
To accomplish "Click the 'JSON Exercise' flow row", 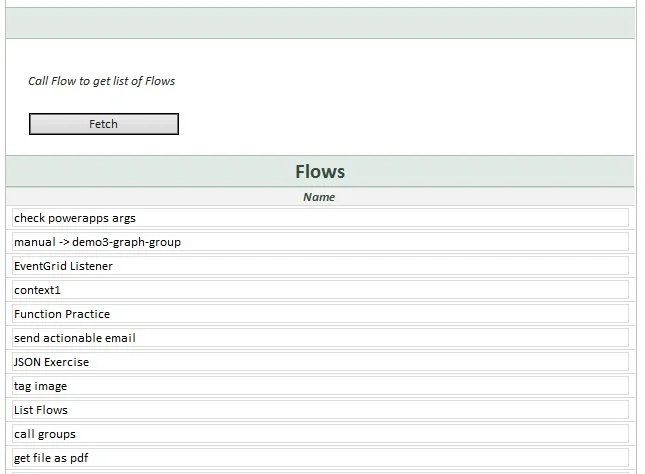I will point(320,362).
